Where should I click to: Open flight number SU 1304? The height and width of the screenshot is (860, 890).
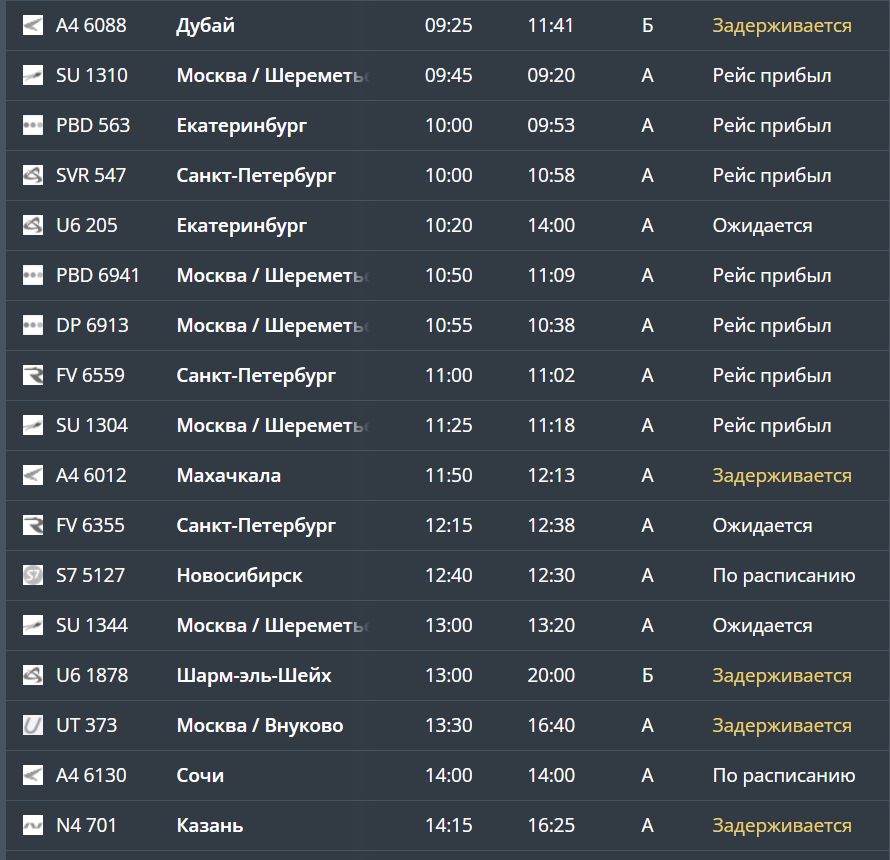point(92,425)
